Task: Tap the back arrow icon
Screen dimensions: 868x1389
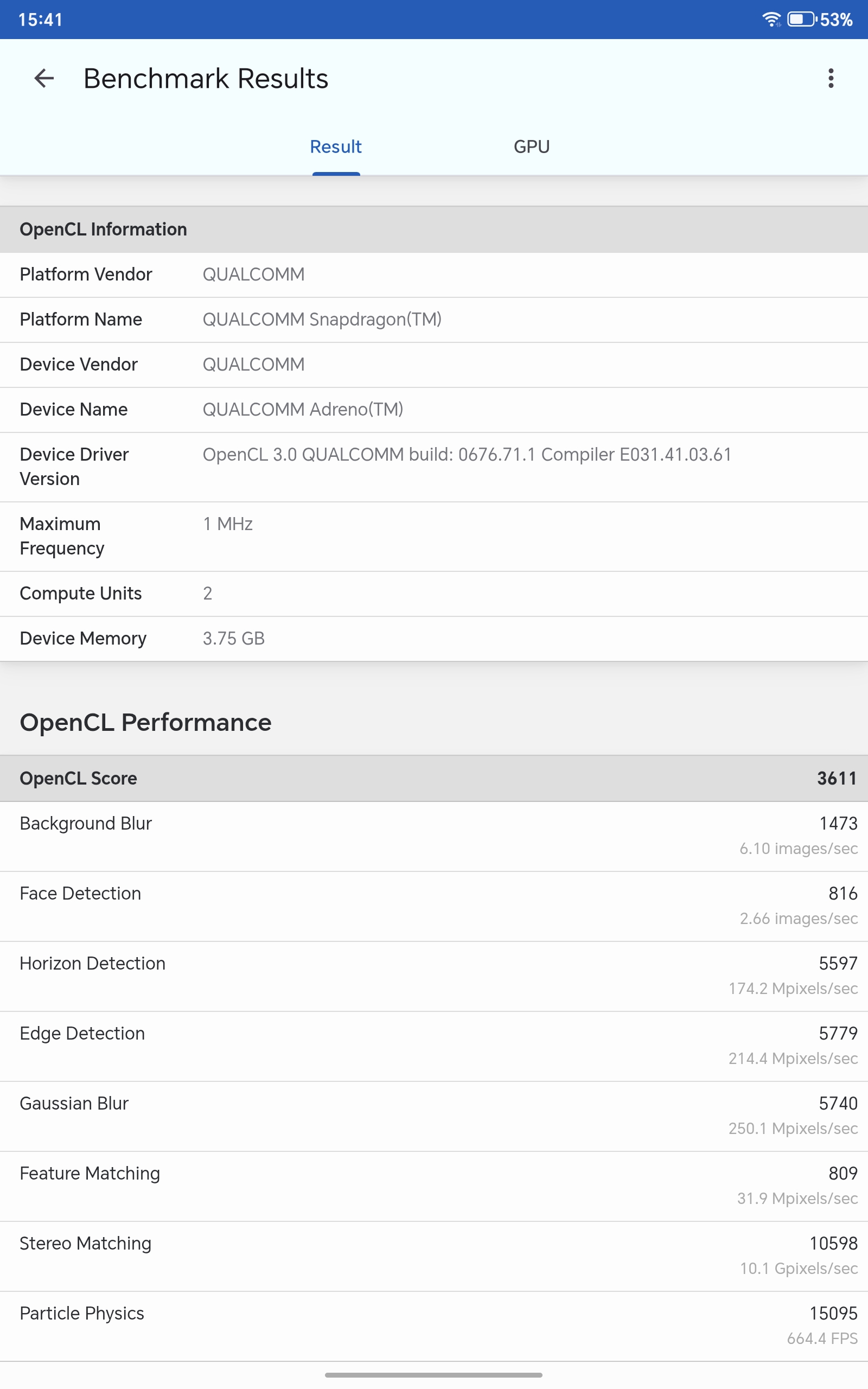Action: click(44, 78)
